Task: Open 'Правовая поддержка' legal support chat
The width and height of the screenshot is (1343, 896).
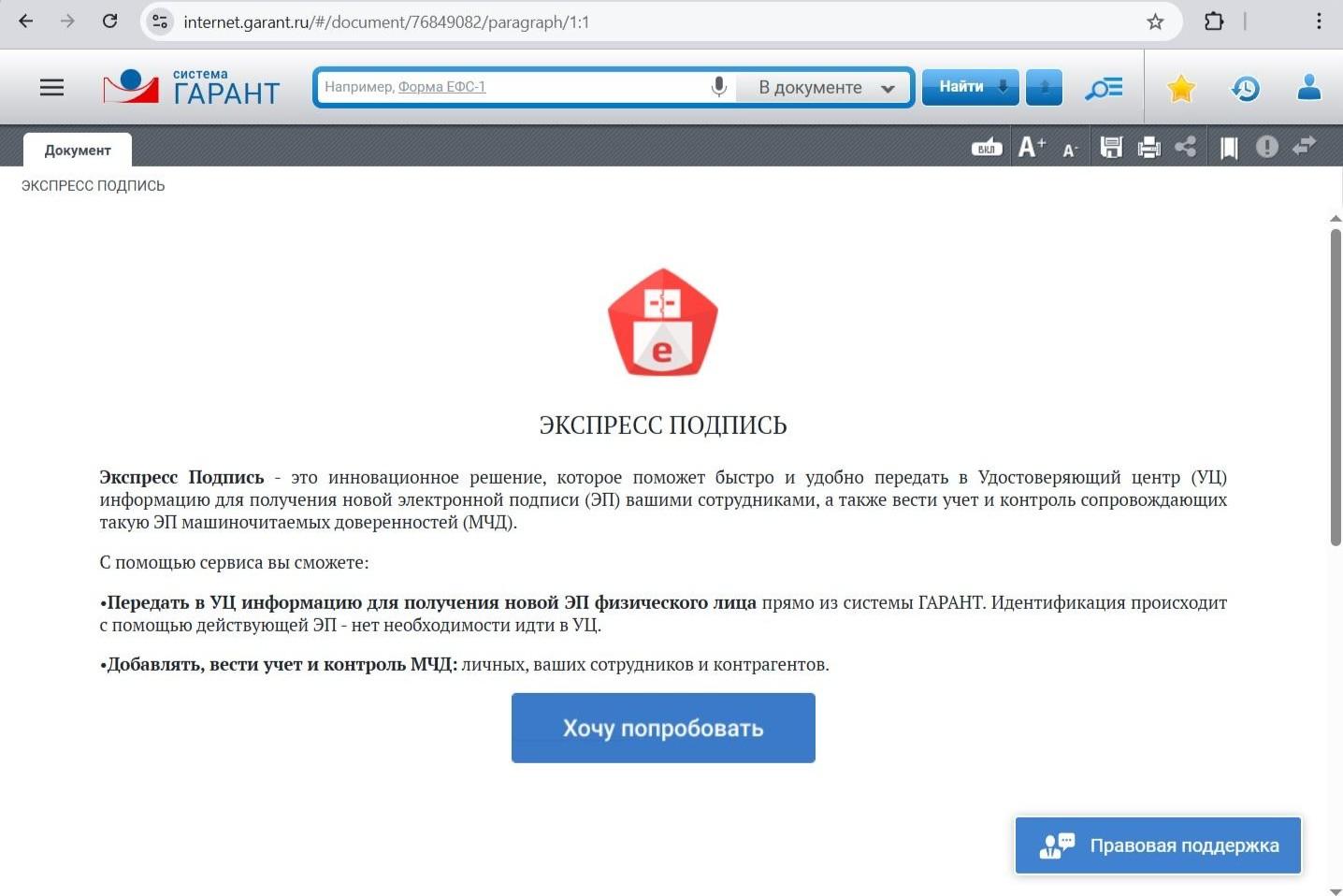Action: pyautogui.click(x=1158, y=845)
